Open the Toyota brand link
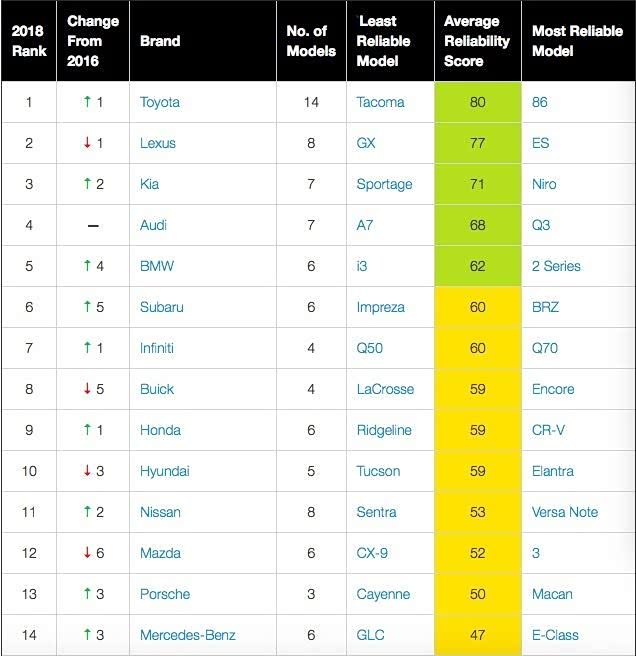This screenshot has height=656, width=636. point(160,102)
